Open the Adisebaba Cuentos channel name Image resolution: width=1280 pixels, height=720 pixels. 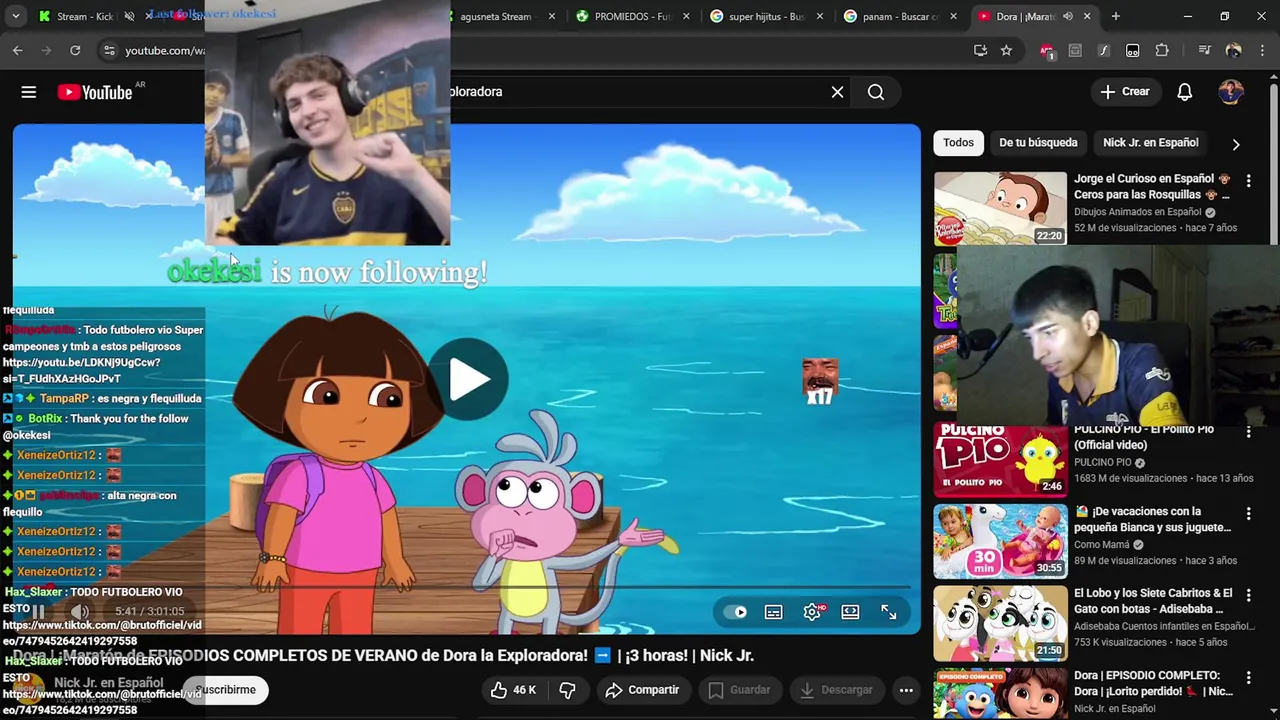pyautogui.click(x=1164, y=627)
